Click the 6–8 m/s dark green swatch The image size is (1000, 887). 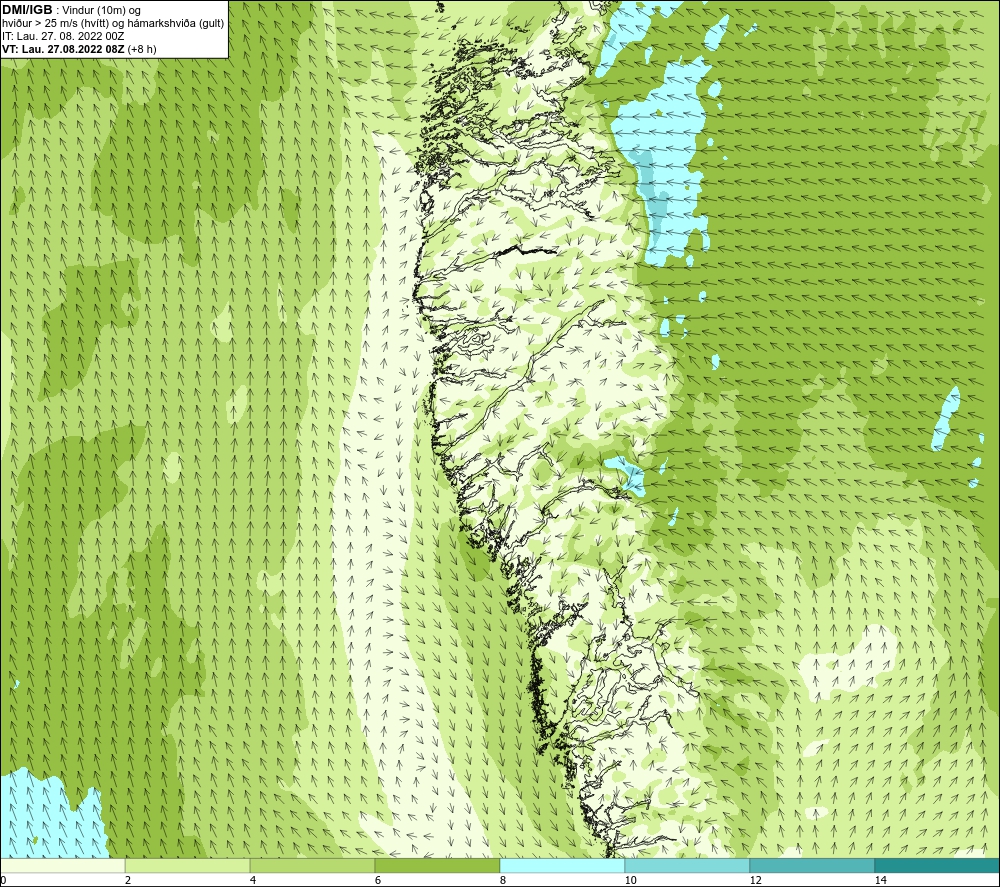pyautogui.click(x=438, y=865)
